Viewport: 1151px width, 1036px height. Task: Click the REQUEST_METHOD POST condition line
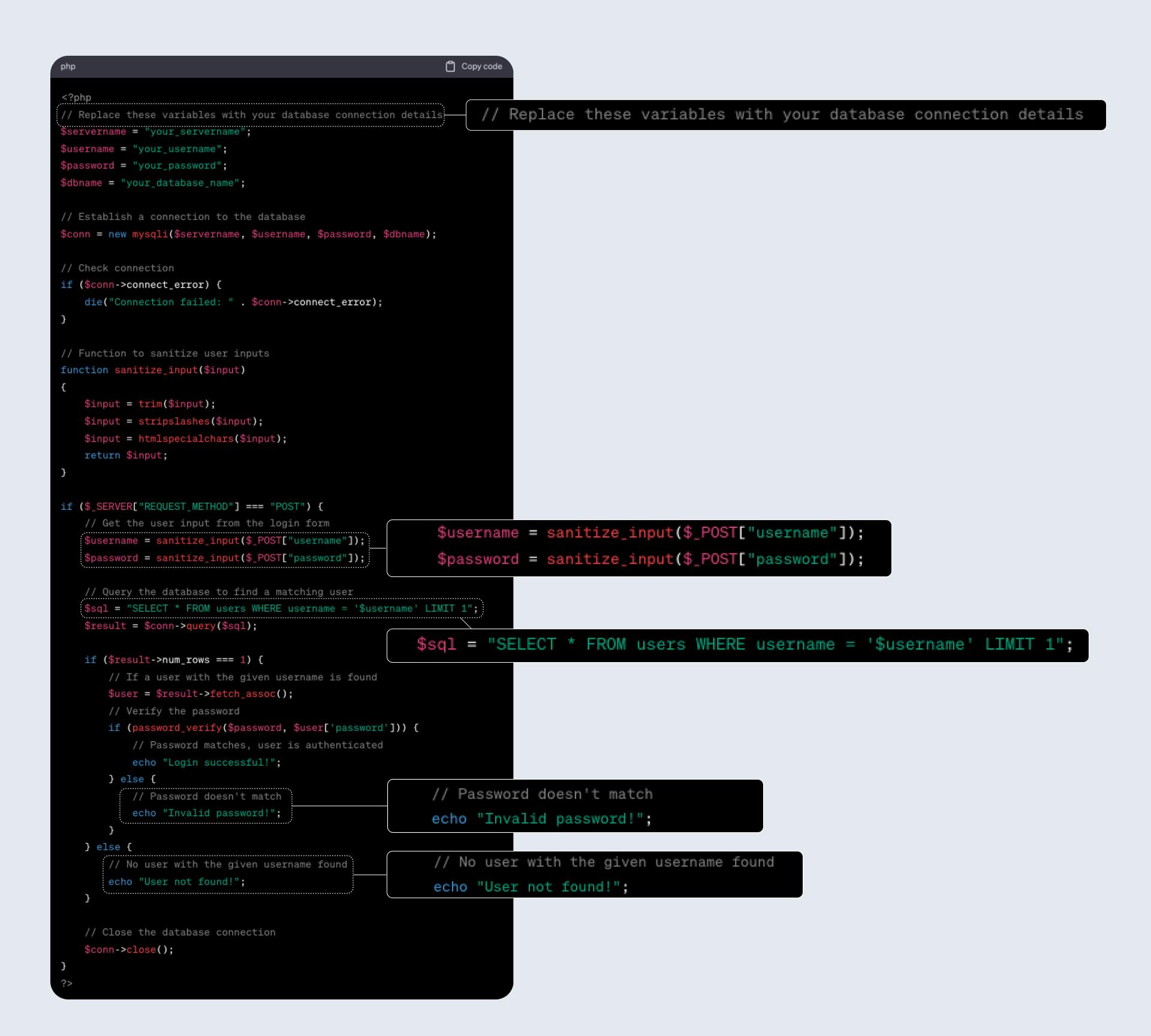click(192, 507)
